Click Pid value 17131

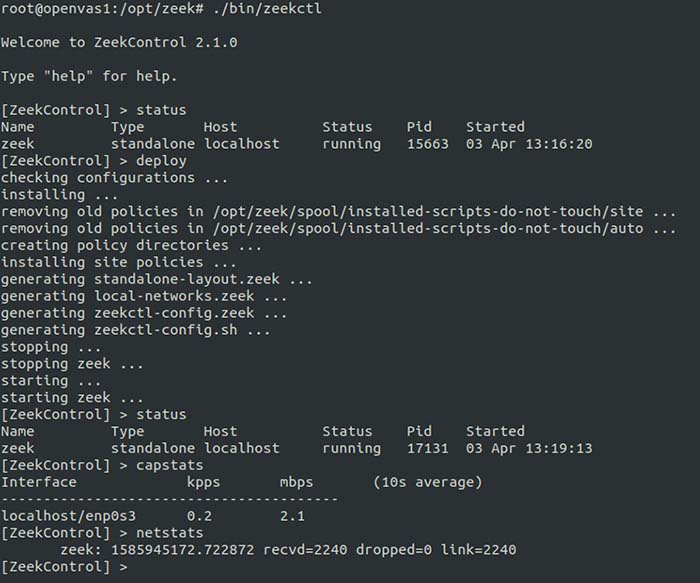point(427,448)
